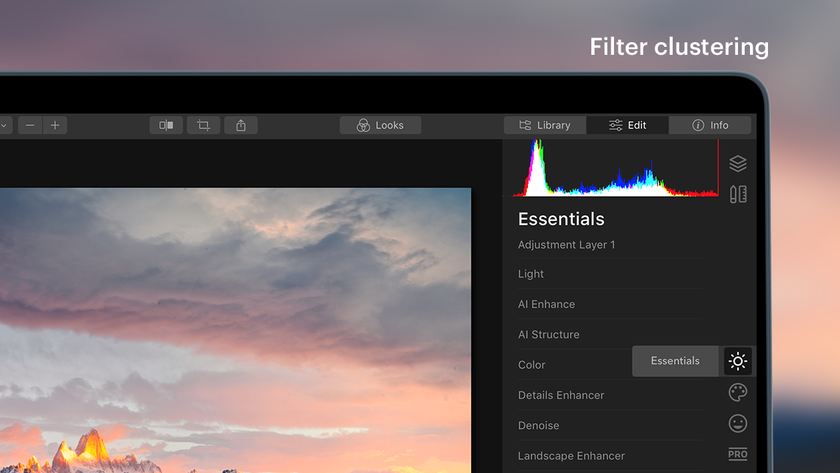Switch to the Edit tab

[627, 125]
